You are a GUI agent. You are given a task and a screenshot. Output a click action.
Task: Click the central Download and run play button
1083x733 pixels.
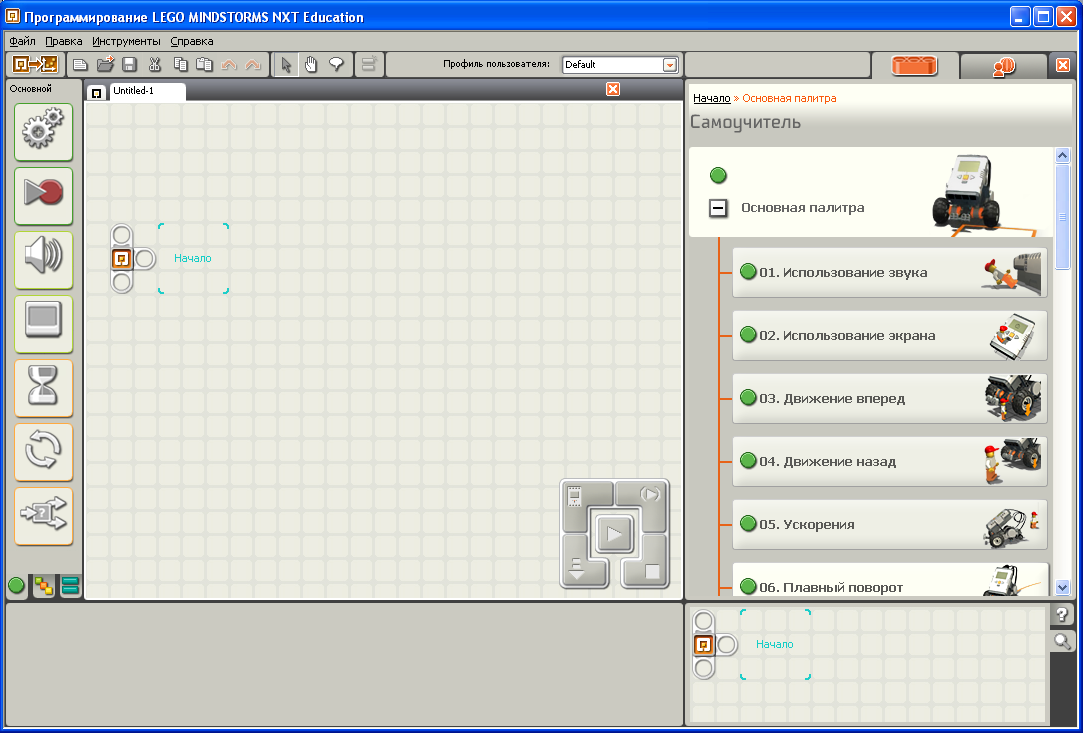[614, 533]
